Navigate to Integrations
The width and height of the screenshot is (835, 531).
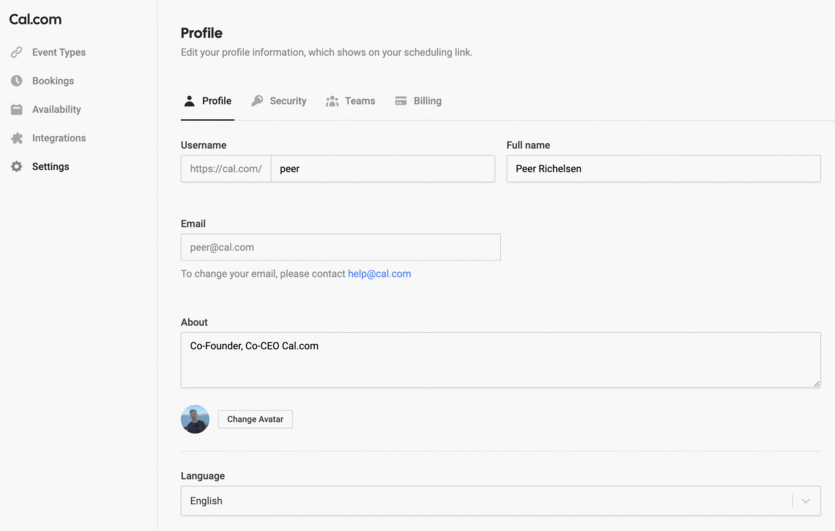click(59, 138)
